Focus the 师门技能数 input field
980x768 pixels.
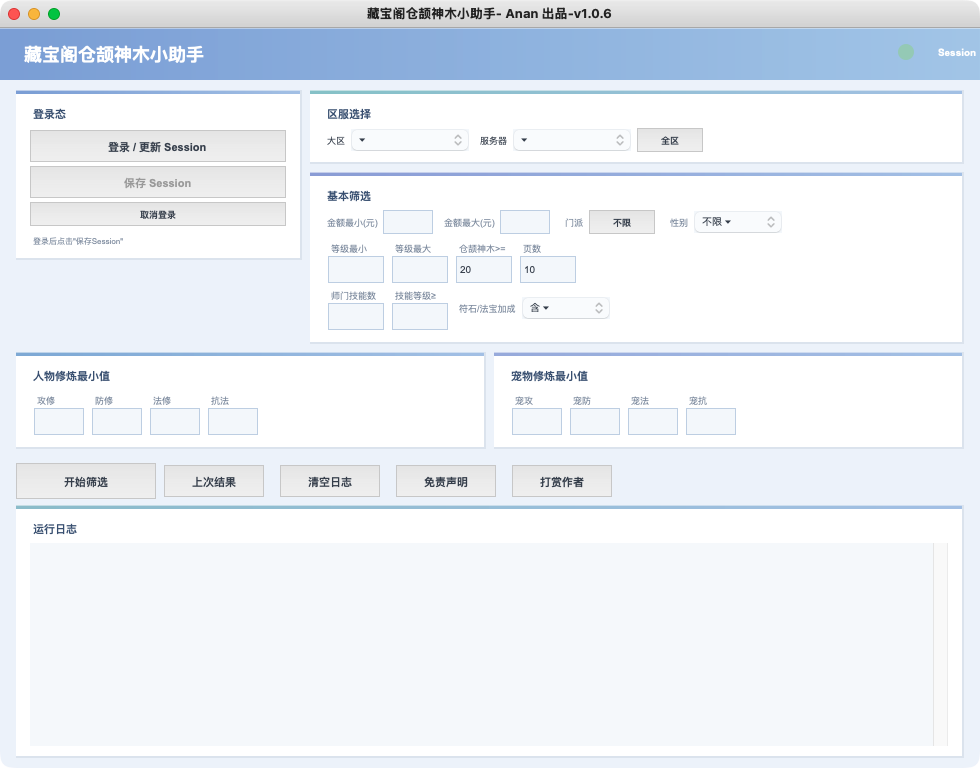(x=356, y=316)
